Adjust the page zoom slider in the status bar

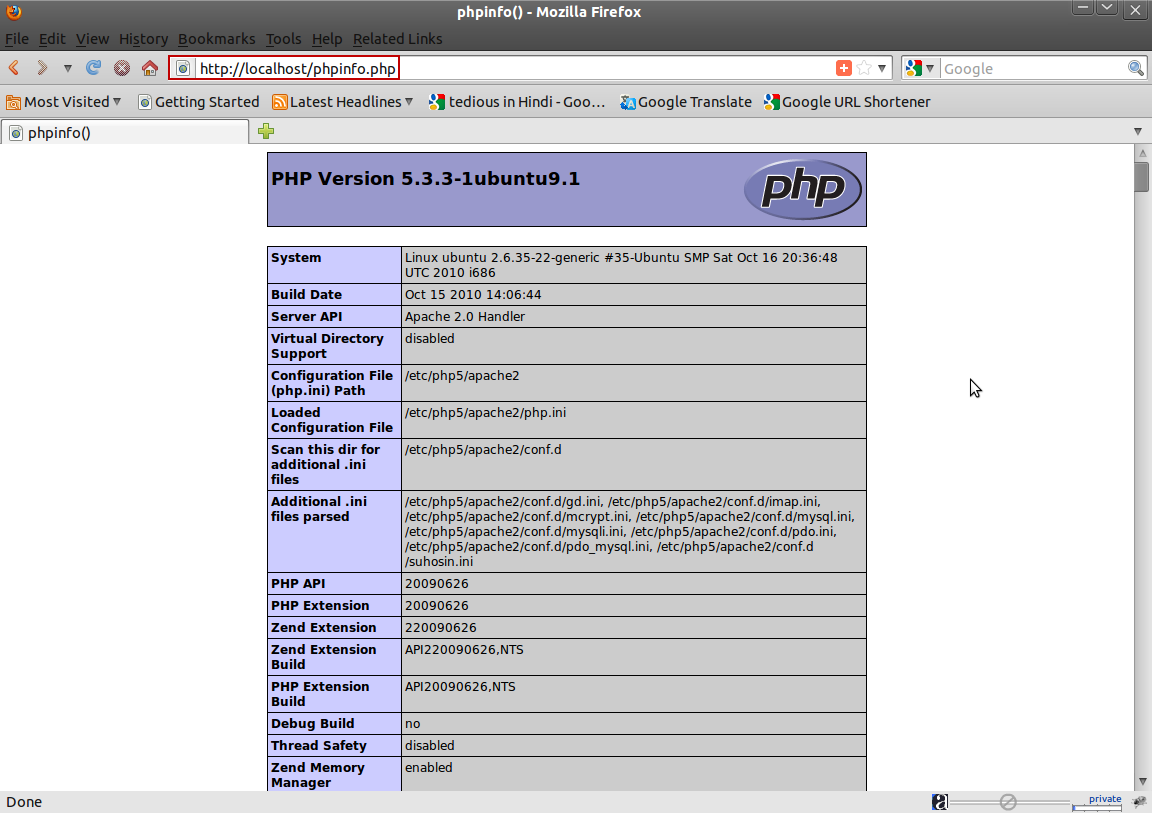click(1008, 801)
